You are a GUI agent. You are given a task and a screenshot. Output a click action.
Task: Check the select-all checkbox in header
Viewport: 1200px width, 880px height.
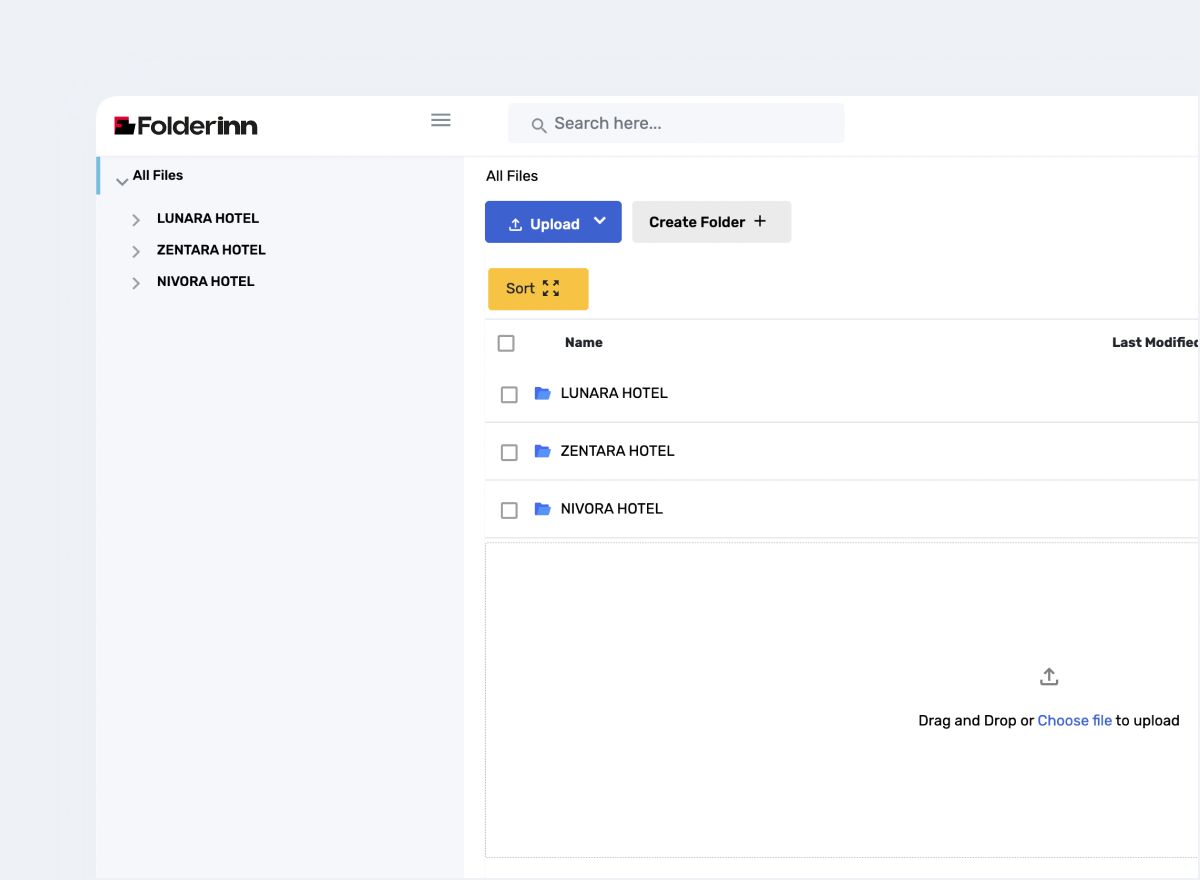pos(506,343)
